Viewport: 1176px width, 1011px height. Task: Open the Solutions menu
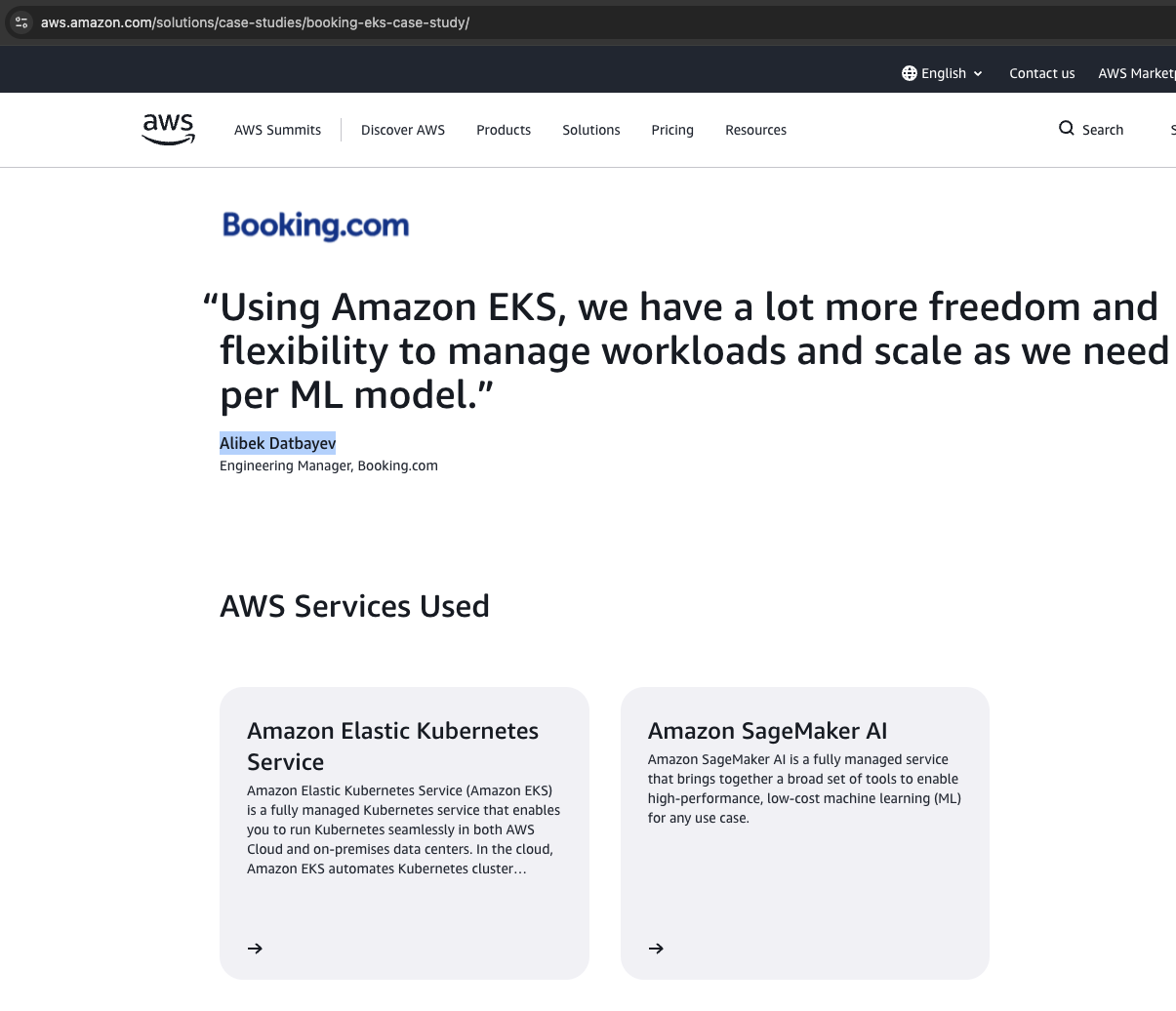coord(591,130)
